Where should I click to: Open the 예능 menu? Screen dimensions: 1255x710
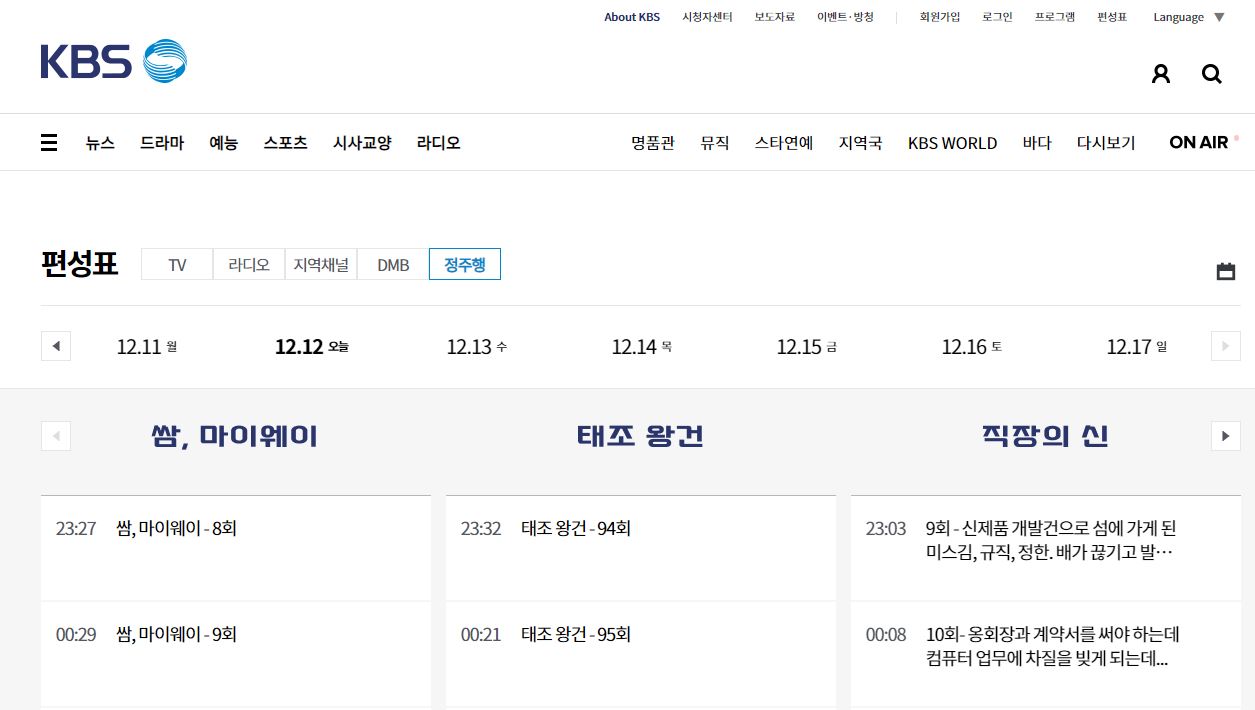pyautogui.click(x=223, y=143)
